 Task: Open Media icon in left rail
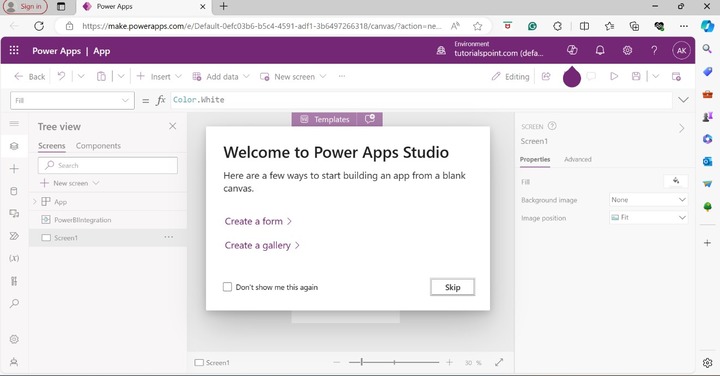14,213
